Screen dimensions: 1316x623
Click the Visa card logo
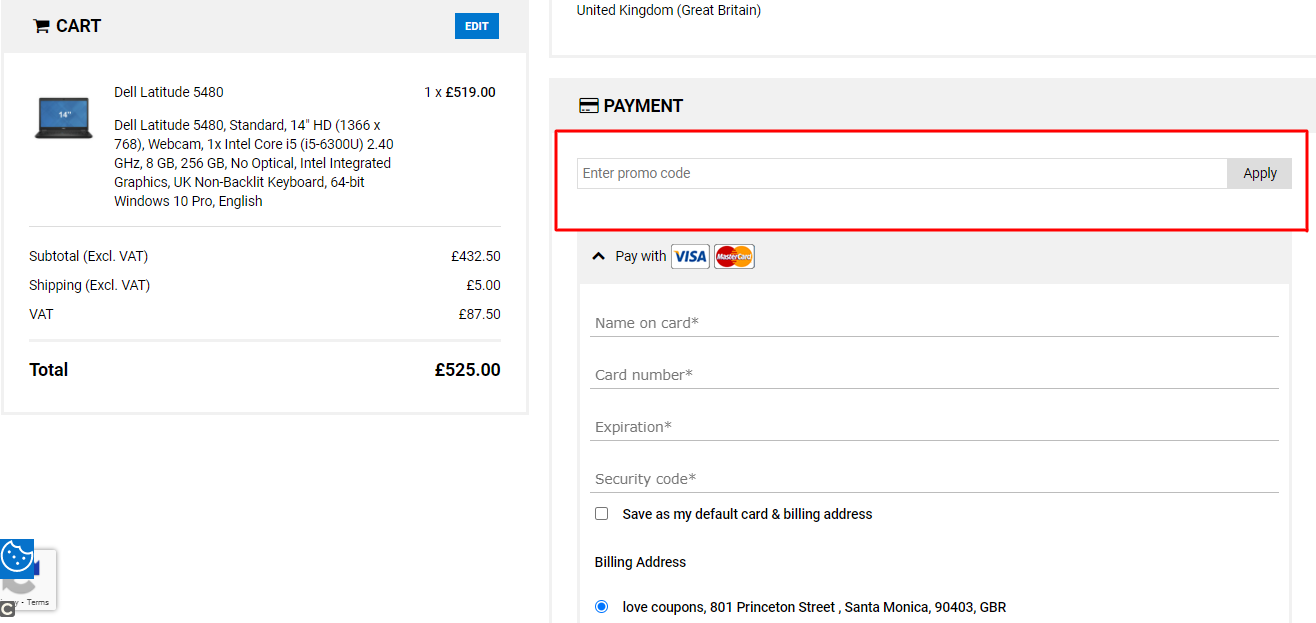pos(690,257)
